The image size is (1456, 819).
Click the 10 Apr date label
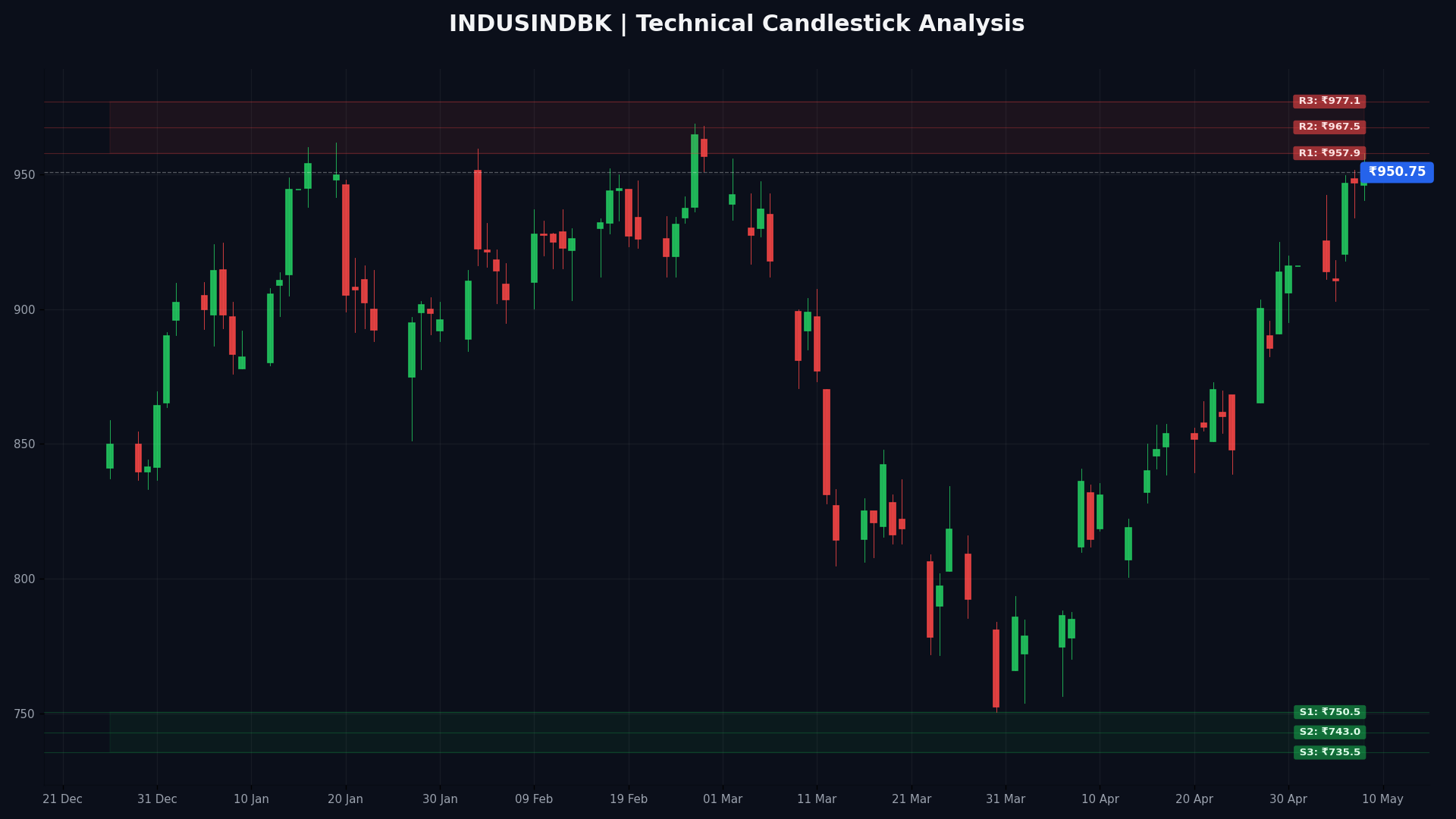tap(1100, 799)
